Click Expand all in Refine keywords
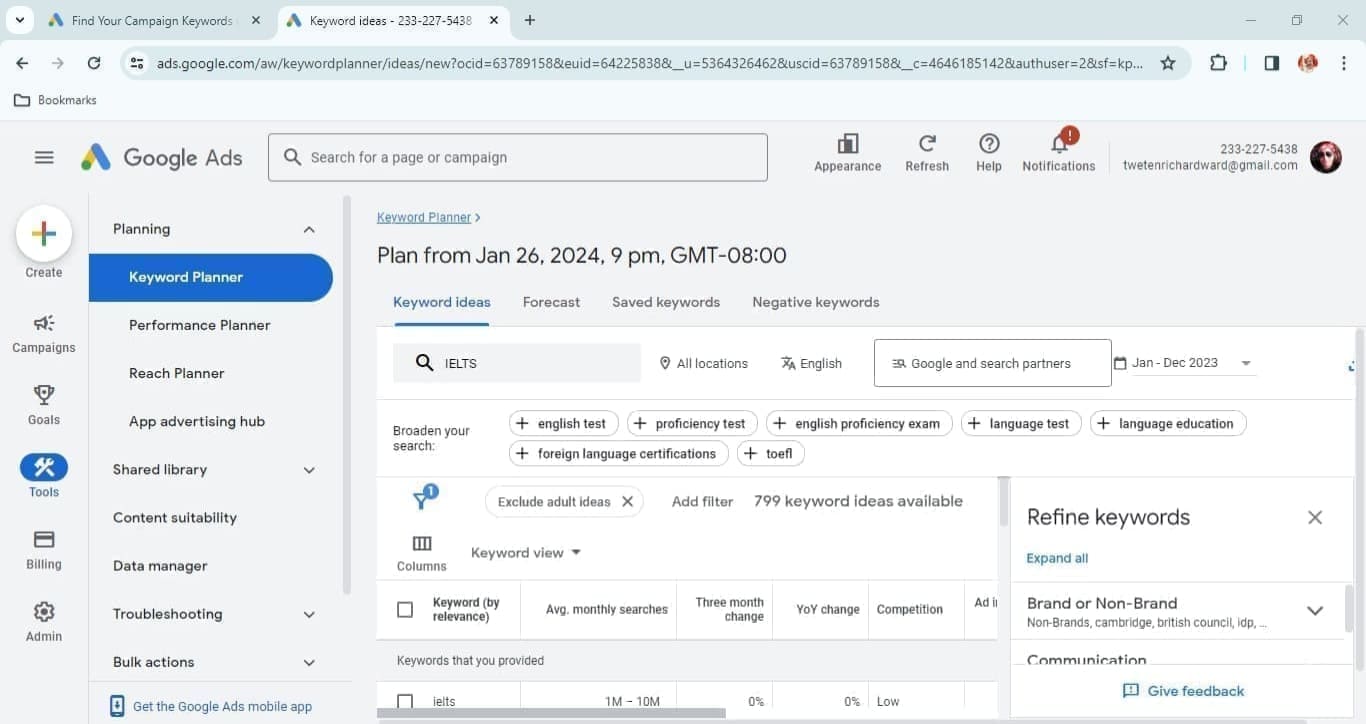 point(1057,558)
